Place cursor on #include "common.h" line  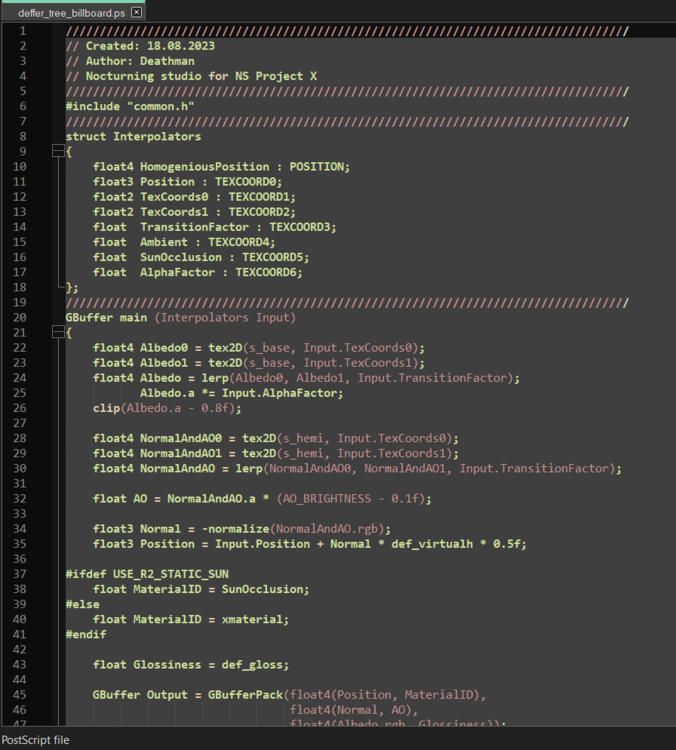click(x=130, y=106)
